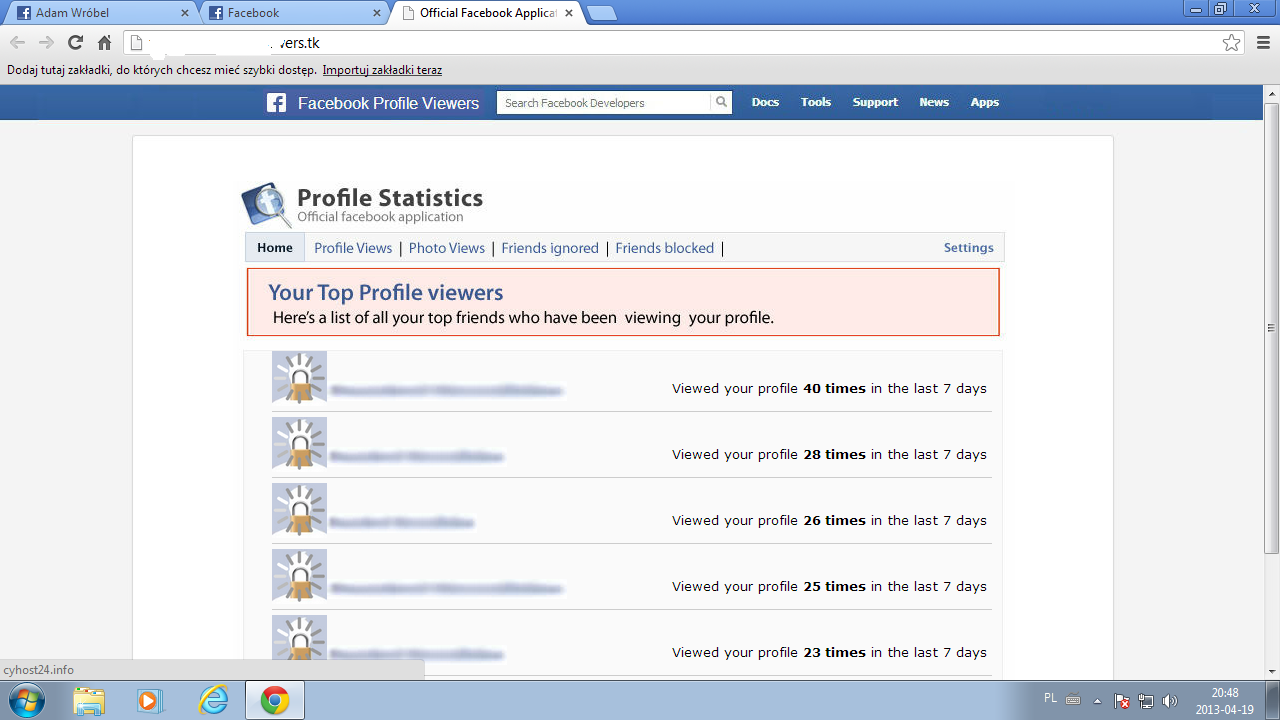
Task: Select the Friends blocked tab
Action: tap(664, 248)
